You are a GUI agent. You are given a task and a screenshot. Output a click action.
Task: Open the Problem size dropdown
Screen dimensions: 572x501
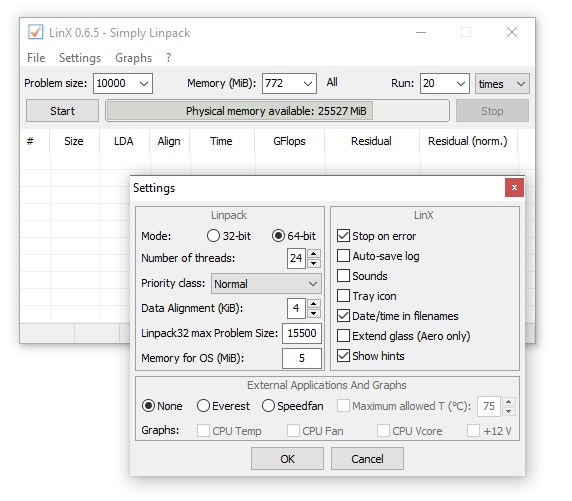[x=144, y=84]
